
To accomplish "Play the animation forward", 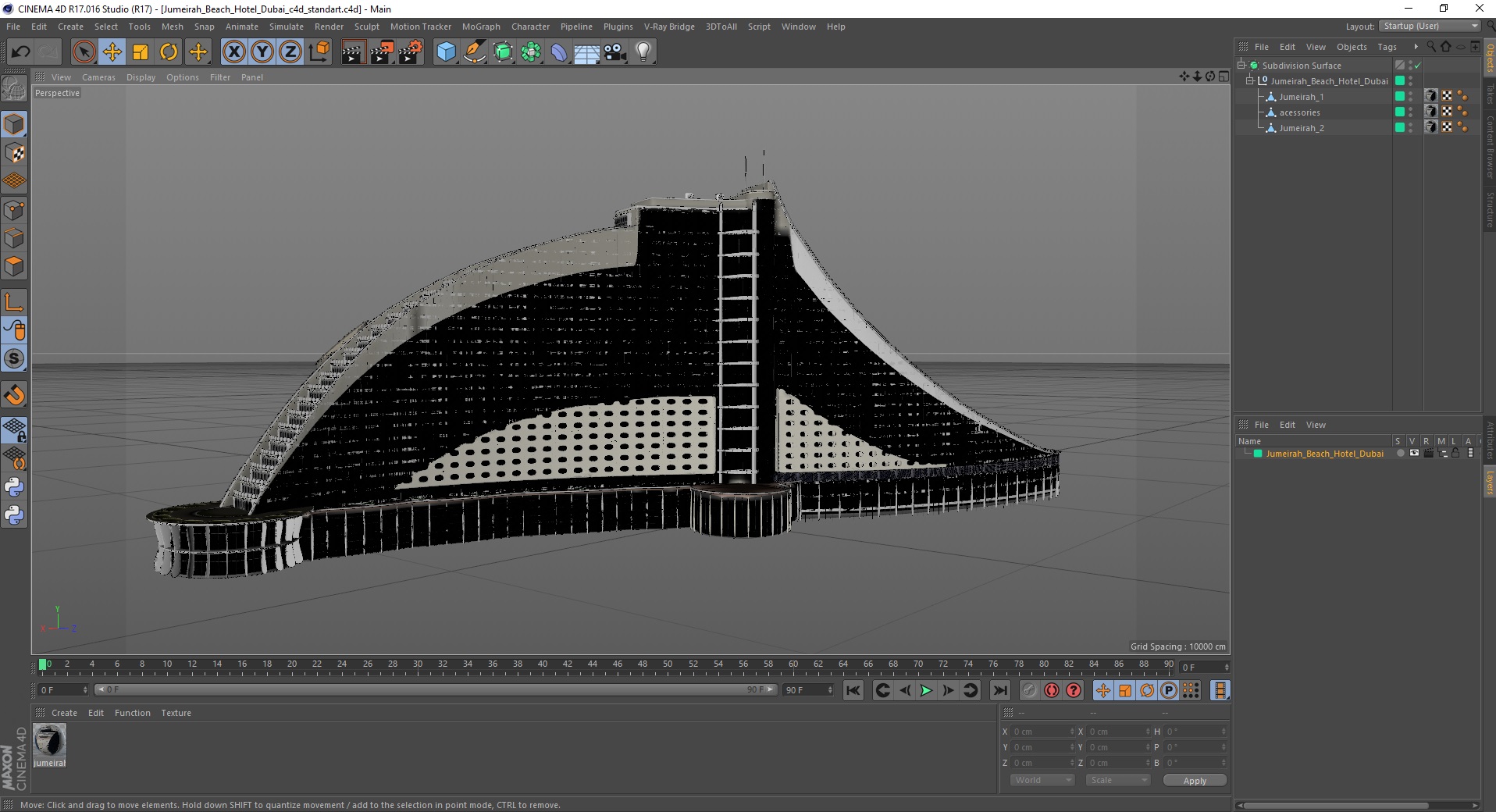I will click(x=926, y=690).
